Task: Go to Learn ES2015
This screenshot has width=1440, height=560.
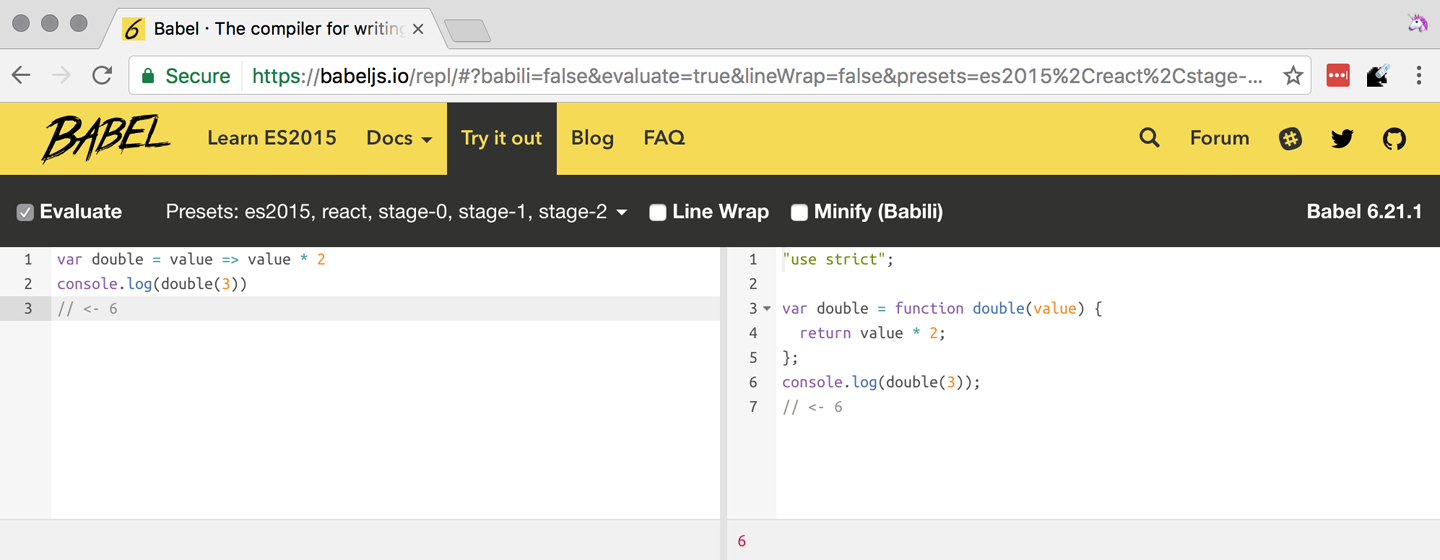Action: click(272, 138)
